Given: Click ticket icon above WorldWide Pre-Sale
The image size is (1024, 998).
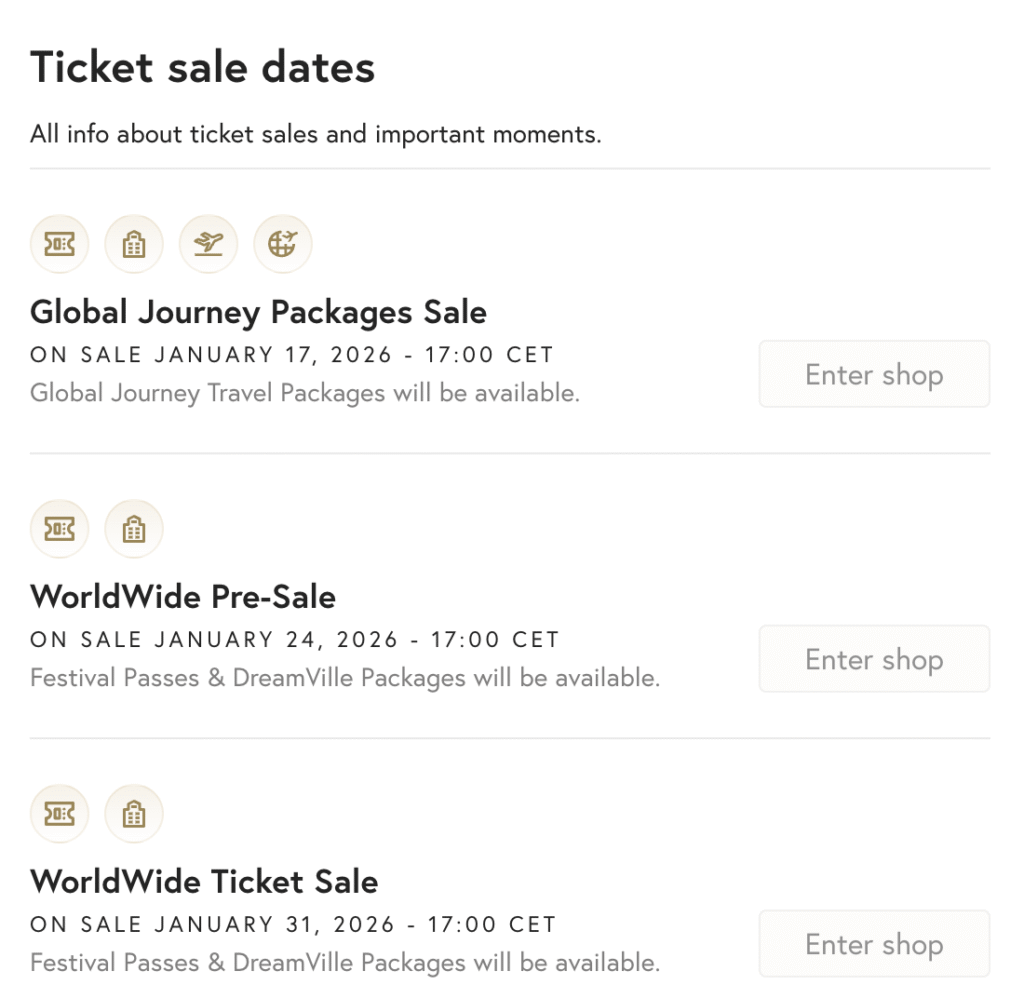Looking at the screenshot, I should coord(60,529).
